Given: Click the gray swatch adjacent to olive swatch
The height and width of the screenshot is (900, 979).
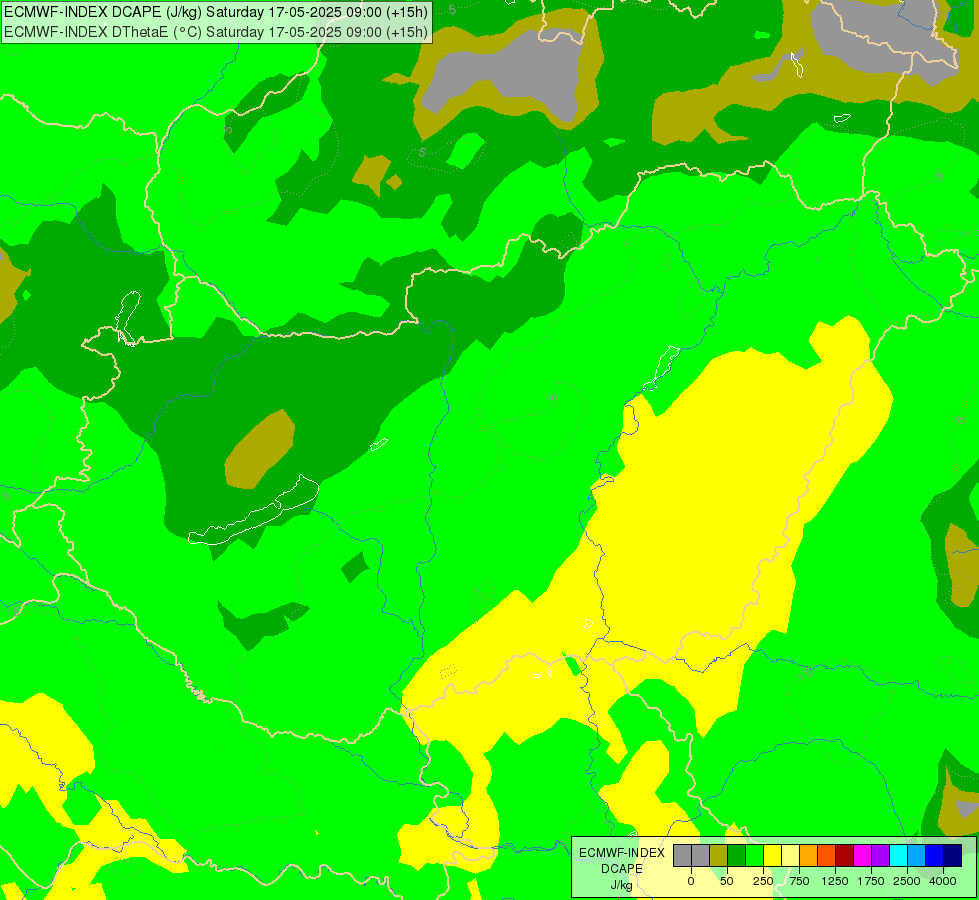Looking at the screenshot, I should (x=701, y=856).
